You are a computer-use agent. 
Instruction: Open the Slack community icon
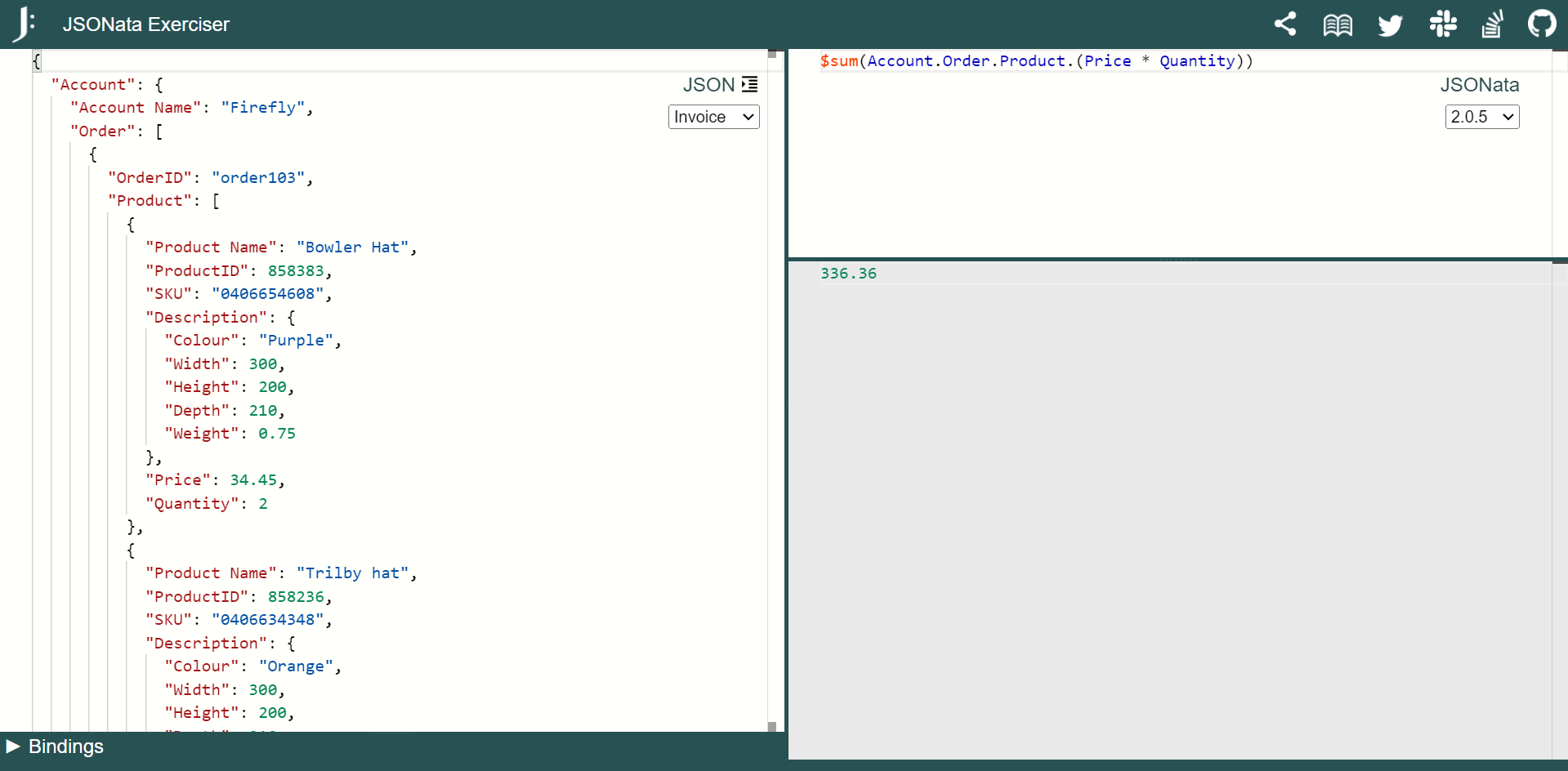1443,24
